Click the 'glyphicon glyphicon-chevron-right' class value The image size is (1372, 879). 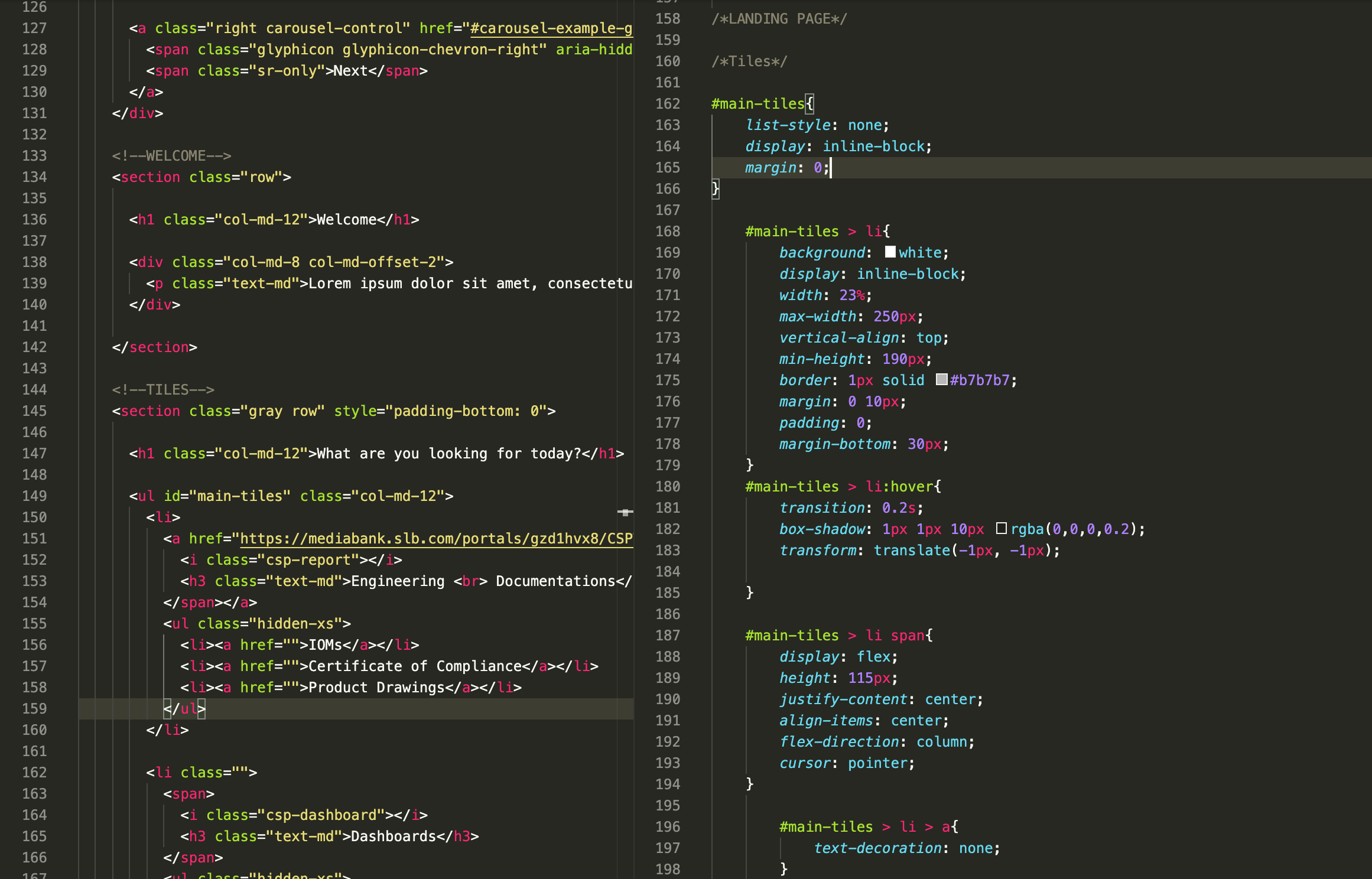coord(398,50)
